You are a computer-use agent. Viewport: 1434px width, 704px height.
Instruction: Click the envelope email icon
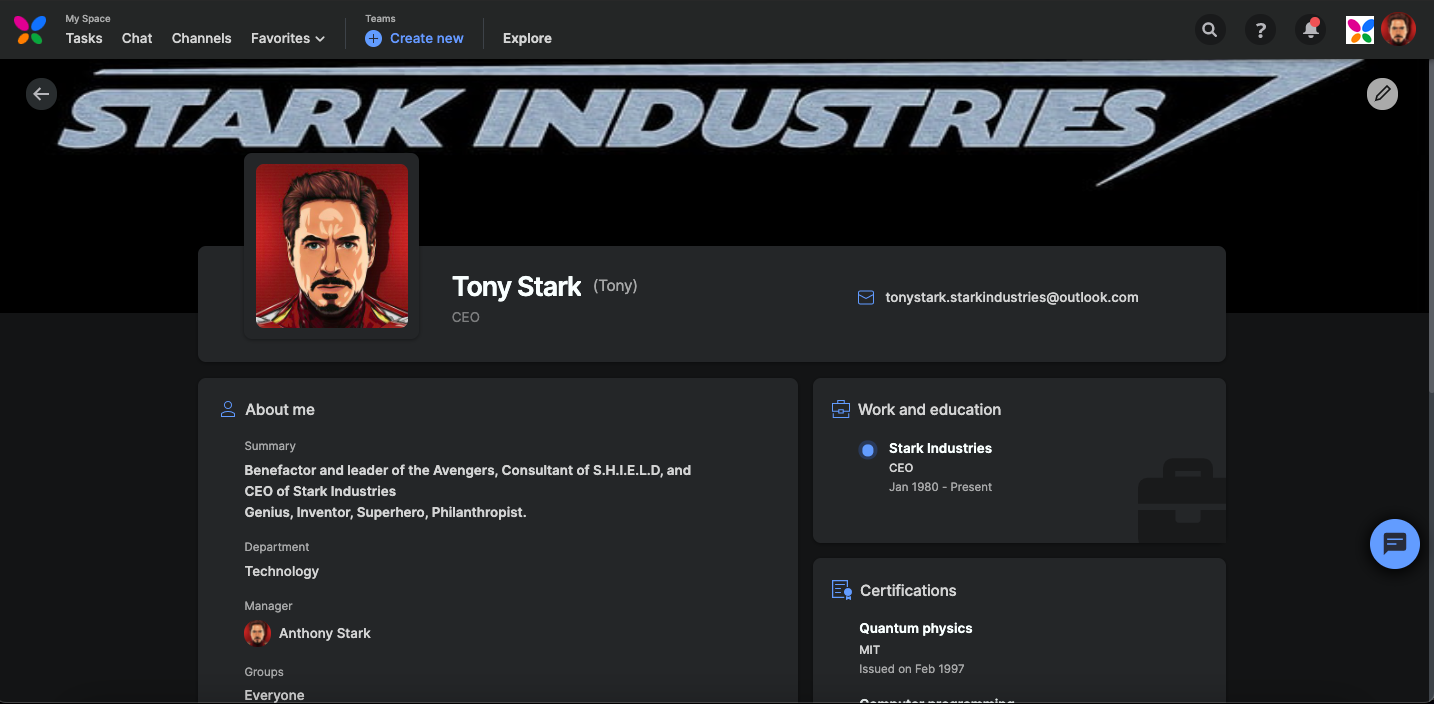tap(866, 297)
